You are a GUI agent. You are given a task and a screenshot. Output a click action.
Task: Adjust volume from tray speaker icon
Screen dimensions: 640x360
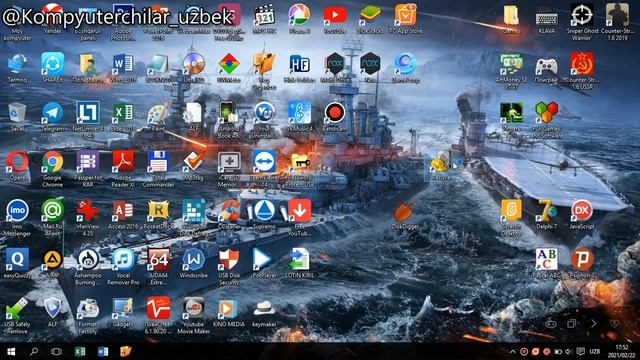(569, 351)
